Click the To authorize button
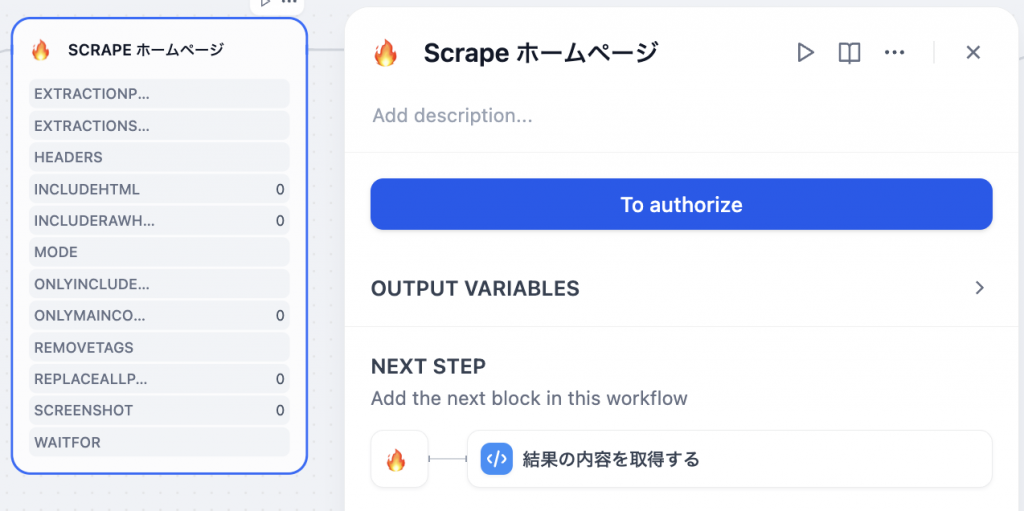1024x511 pixels. (x=681, y=205)
